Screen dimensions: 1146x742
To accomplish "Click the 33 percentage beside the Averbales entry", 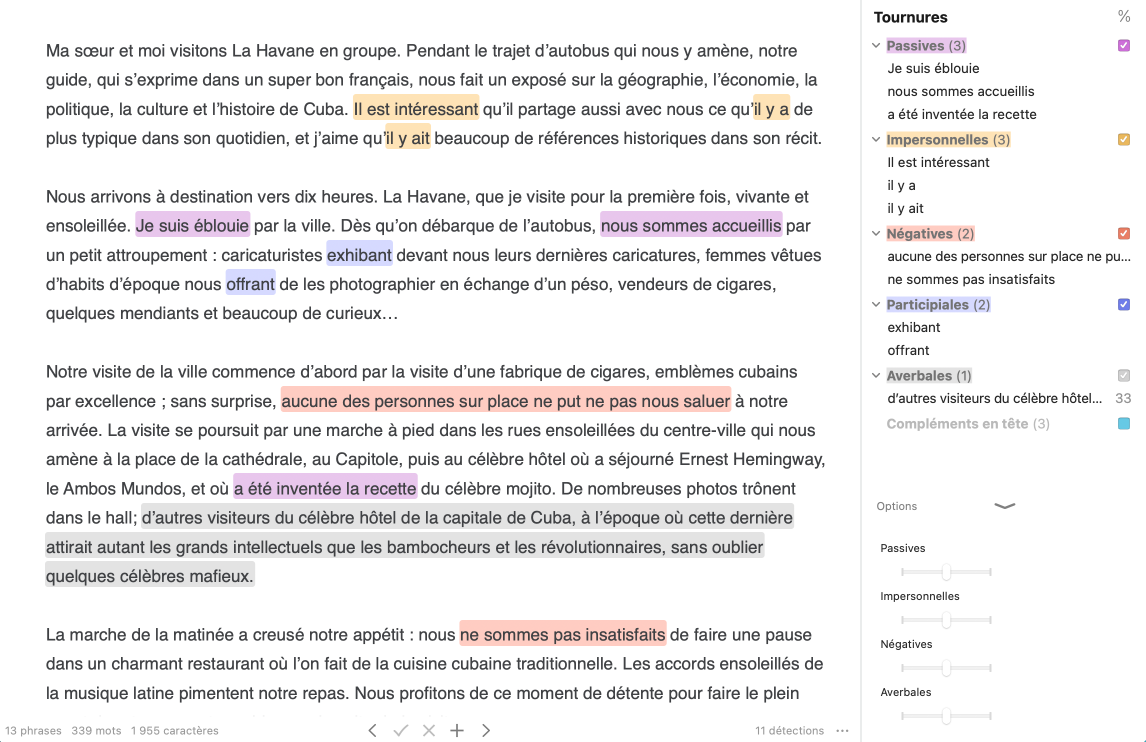I will click(x=1123, y=398).
